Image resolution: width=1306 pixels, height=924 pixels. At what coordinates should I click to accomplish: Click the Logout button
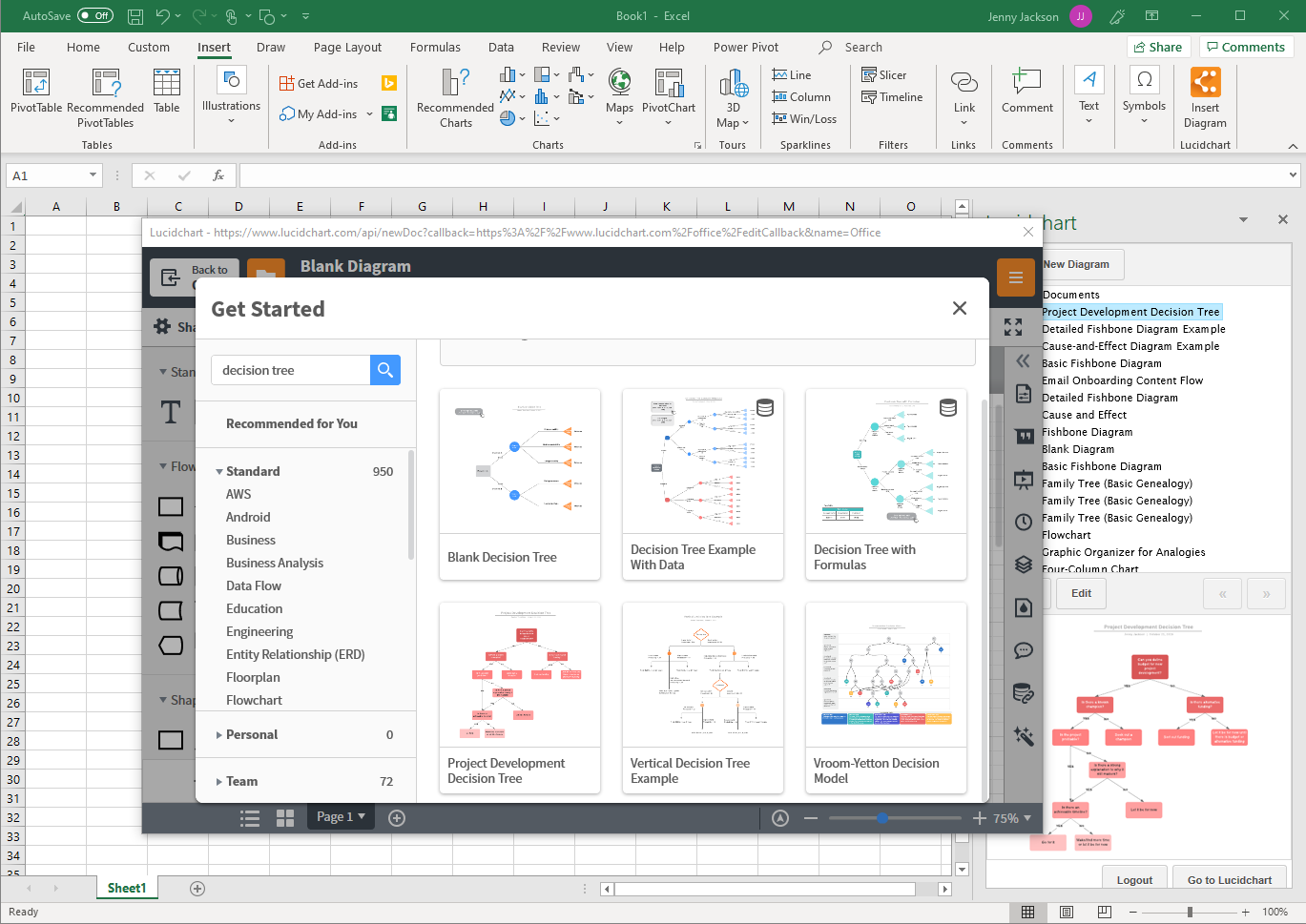tap(1134, 879)
